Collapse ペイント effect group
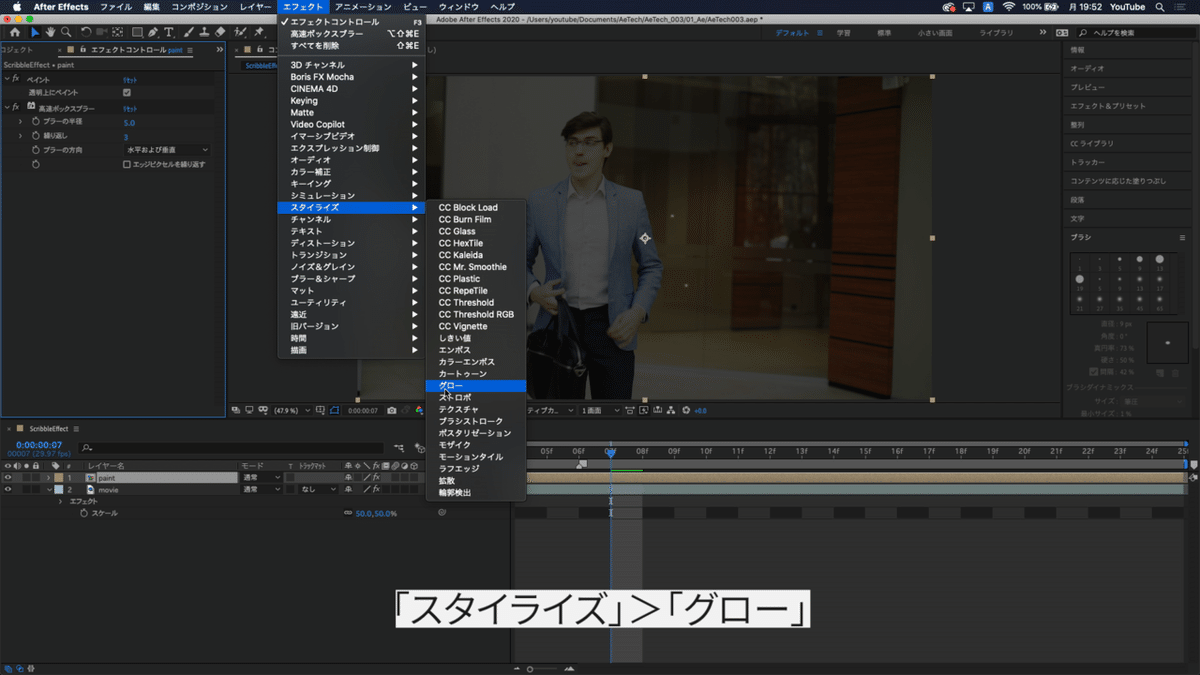The image size is (1200, 675). [6, 78]
